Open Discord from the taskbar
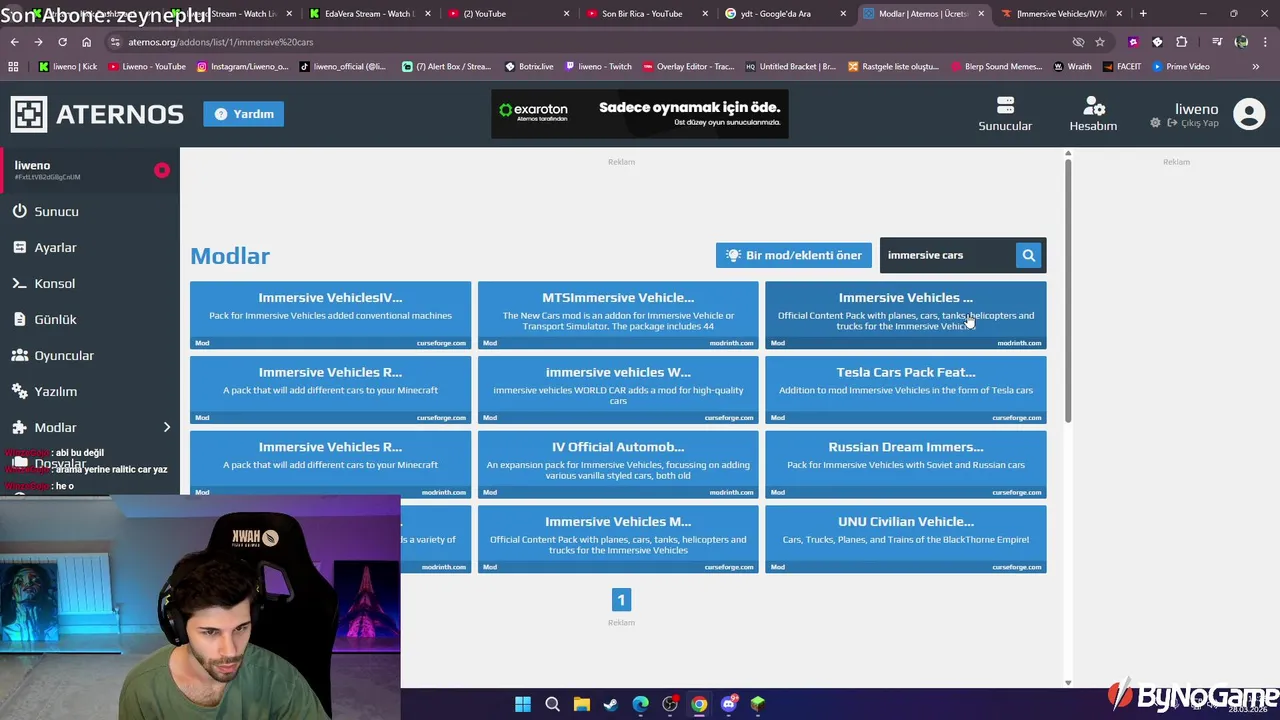Screen dimensions: 1280x720 (729, 704)
